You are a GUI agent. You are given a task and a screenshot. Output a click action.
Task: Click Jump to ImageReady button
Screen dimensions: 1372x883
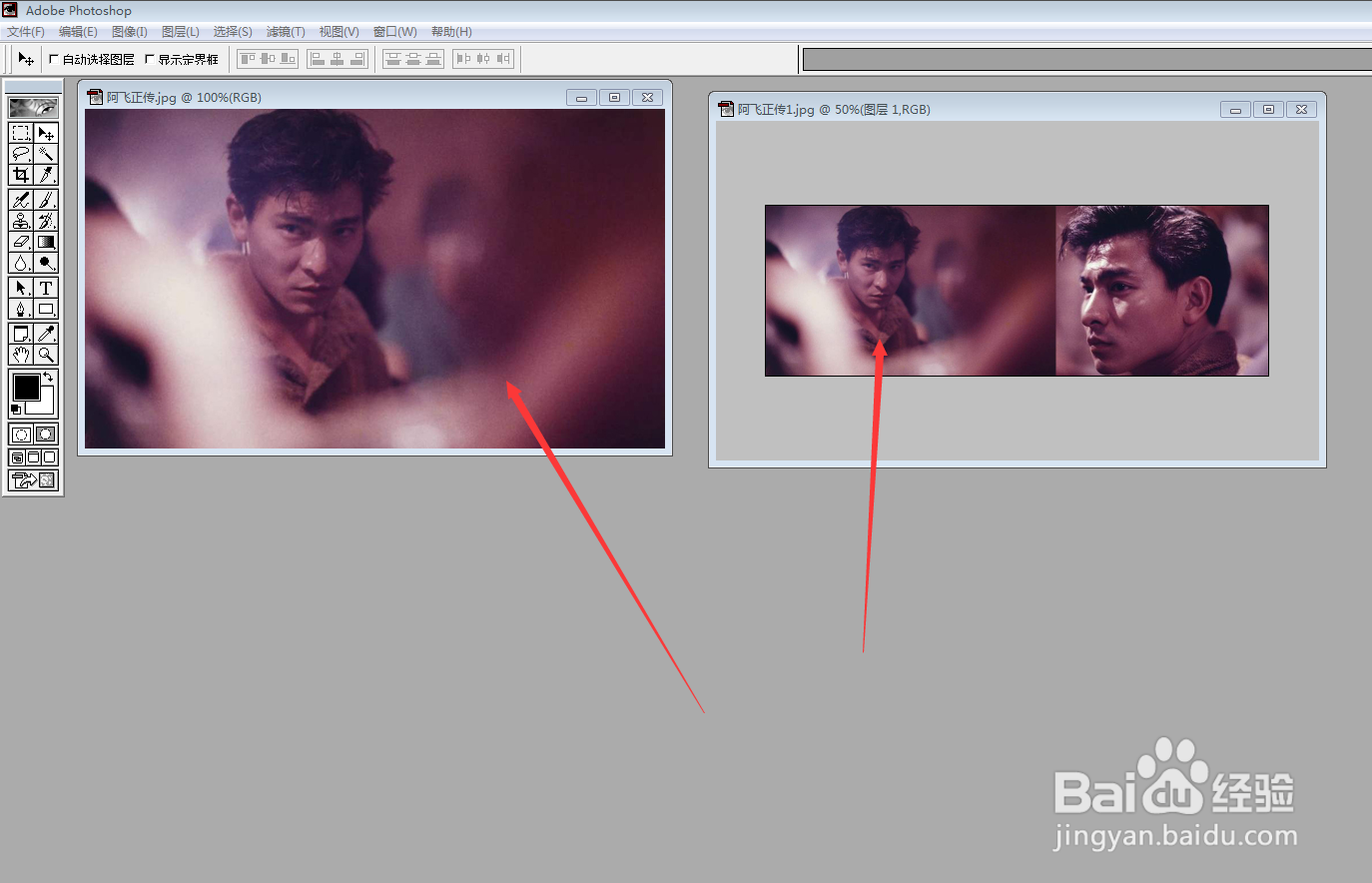34,480
